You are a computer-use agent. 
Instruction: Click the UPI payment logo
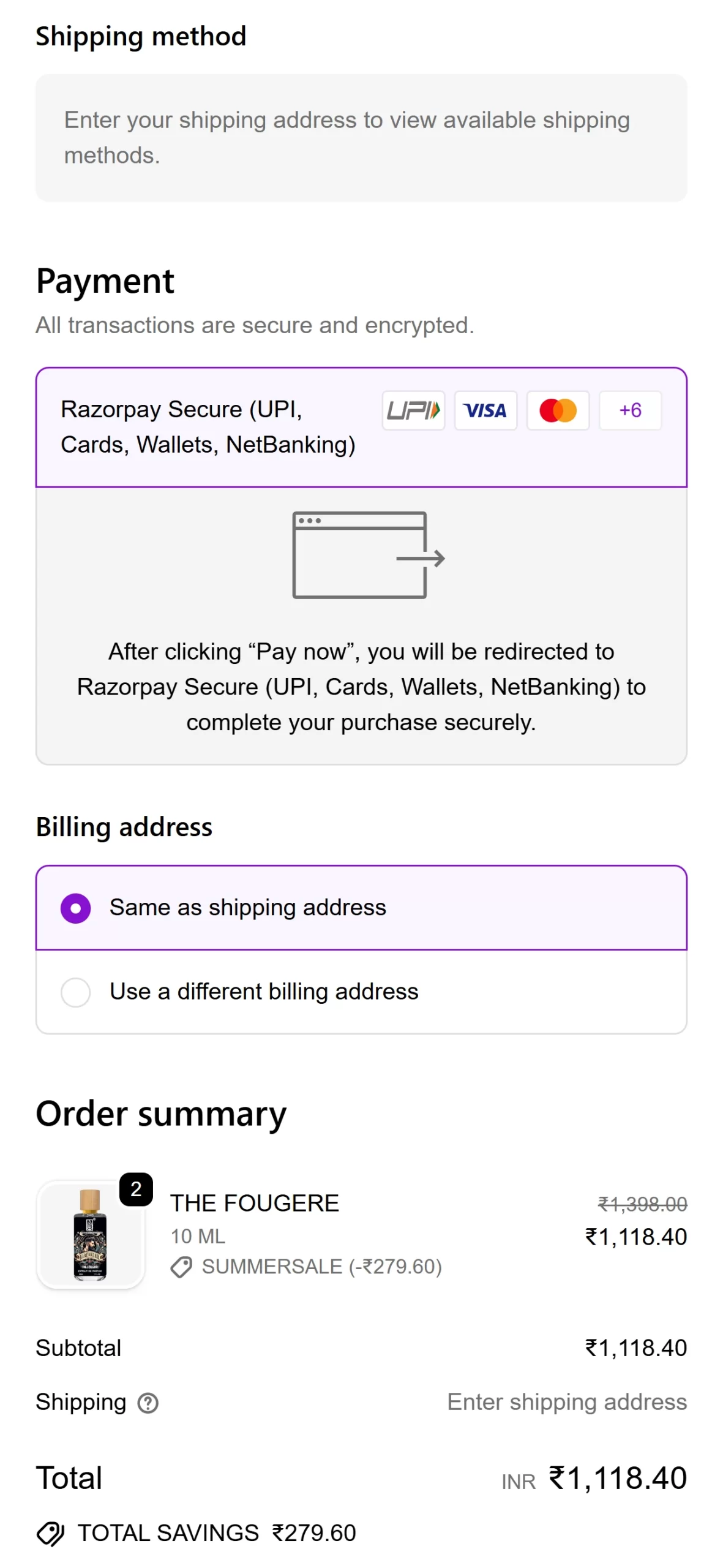[x=413, y=410]
